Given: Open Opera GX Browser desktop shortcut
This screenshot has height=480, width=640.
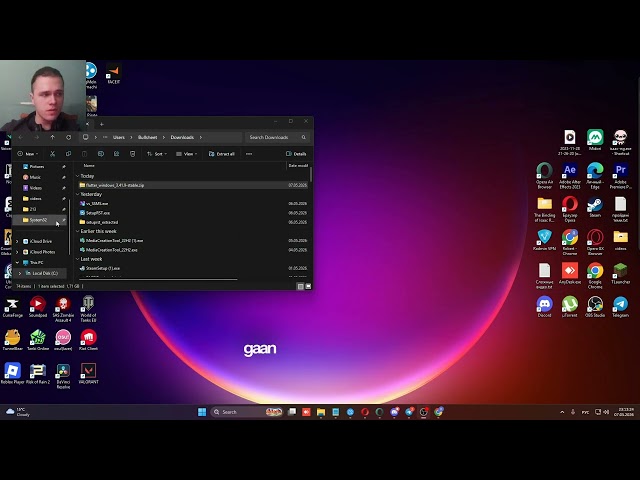Looking at the screenshot, I should coord(595,242).
